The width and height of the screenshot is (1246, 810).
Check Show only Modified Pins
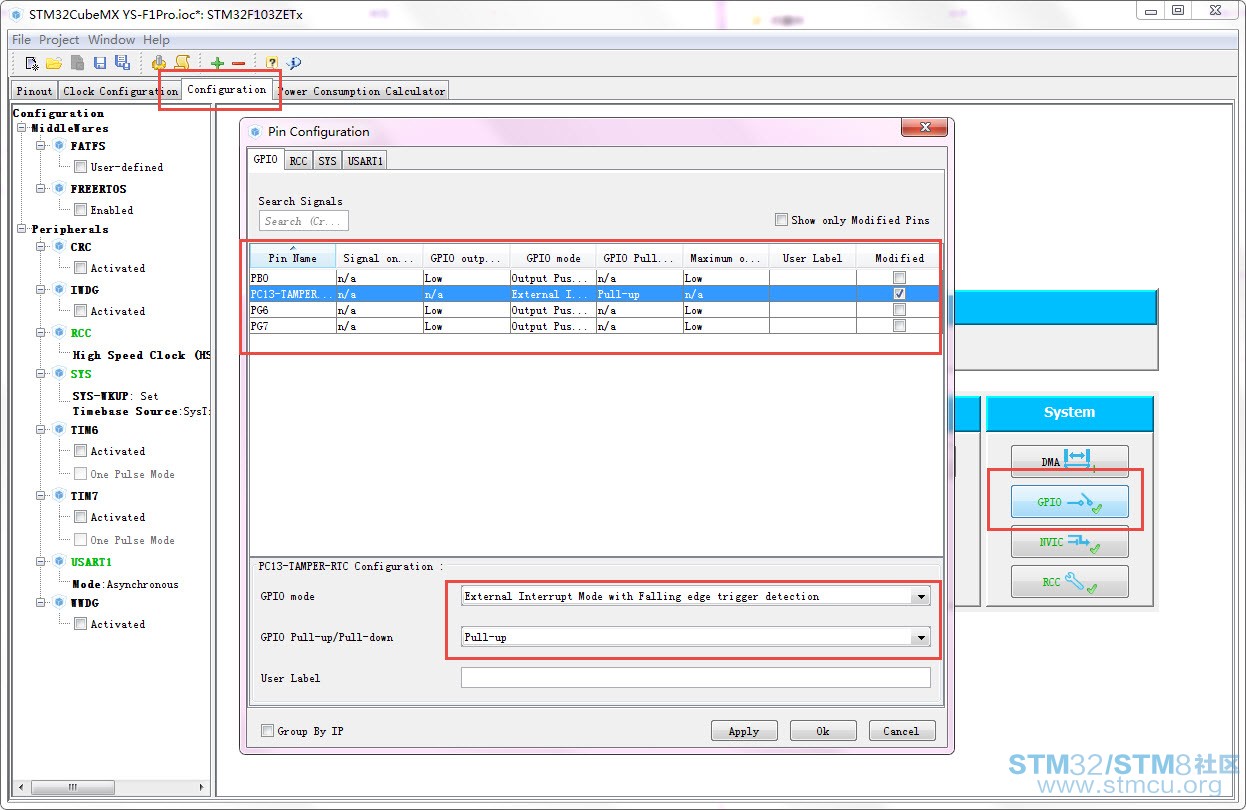781,220
